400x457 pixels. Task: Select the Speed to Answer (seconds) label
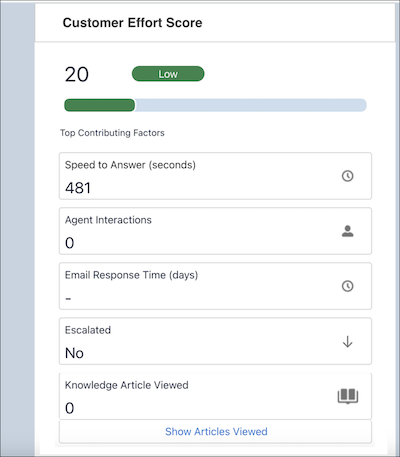pyautogui.click(x=130, y=165)
